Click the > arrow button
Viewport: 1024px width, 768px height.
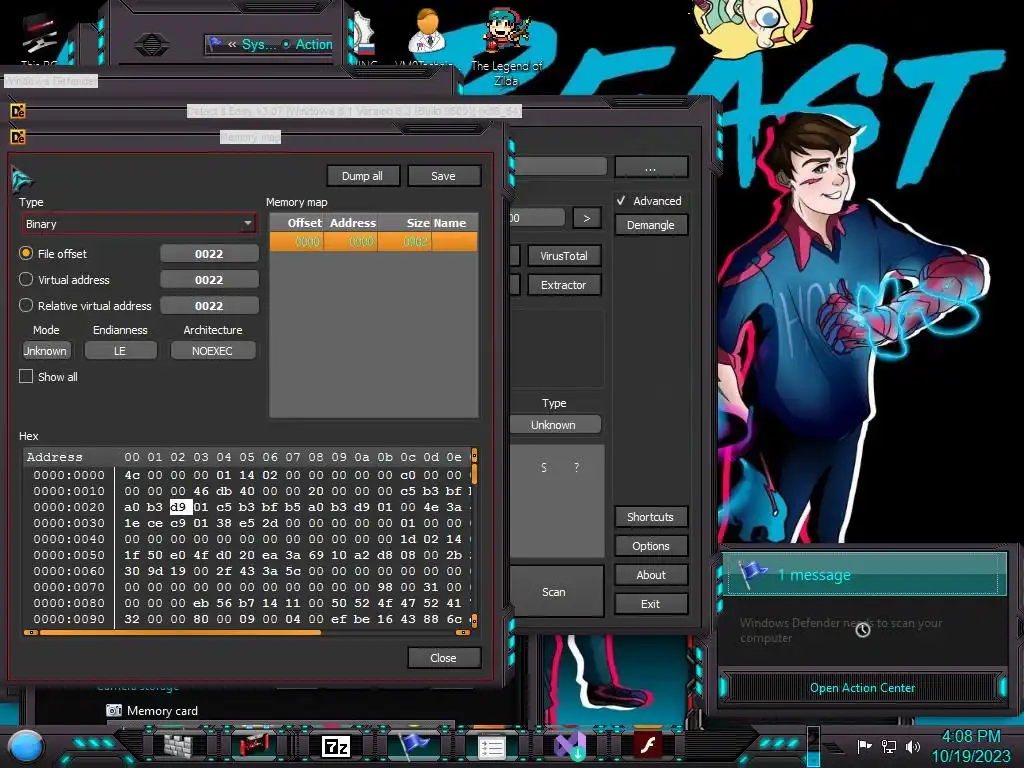586,218
